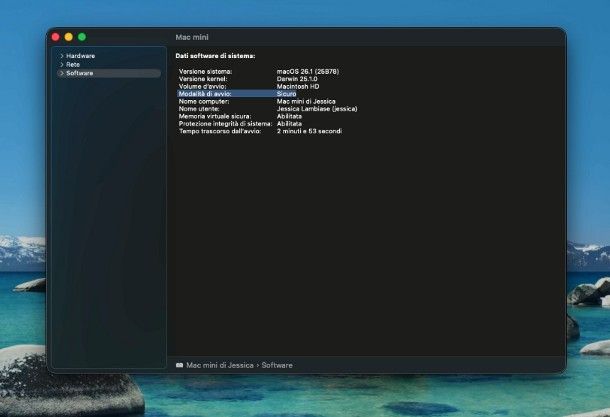610x417 pixels.
Task: Select the 'Volume d'avvio:' label
Action: point(202,86)
